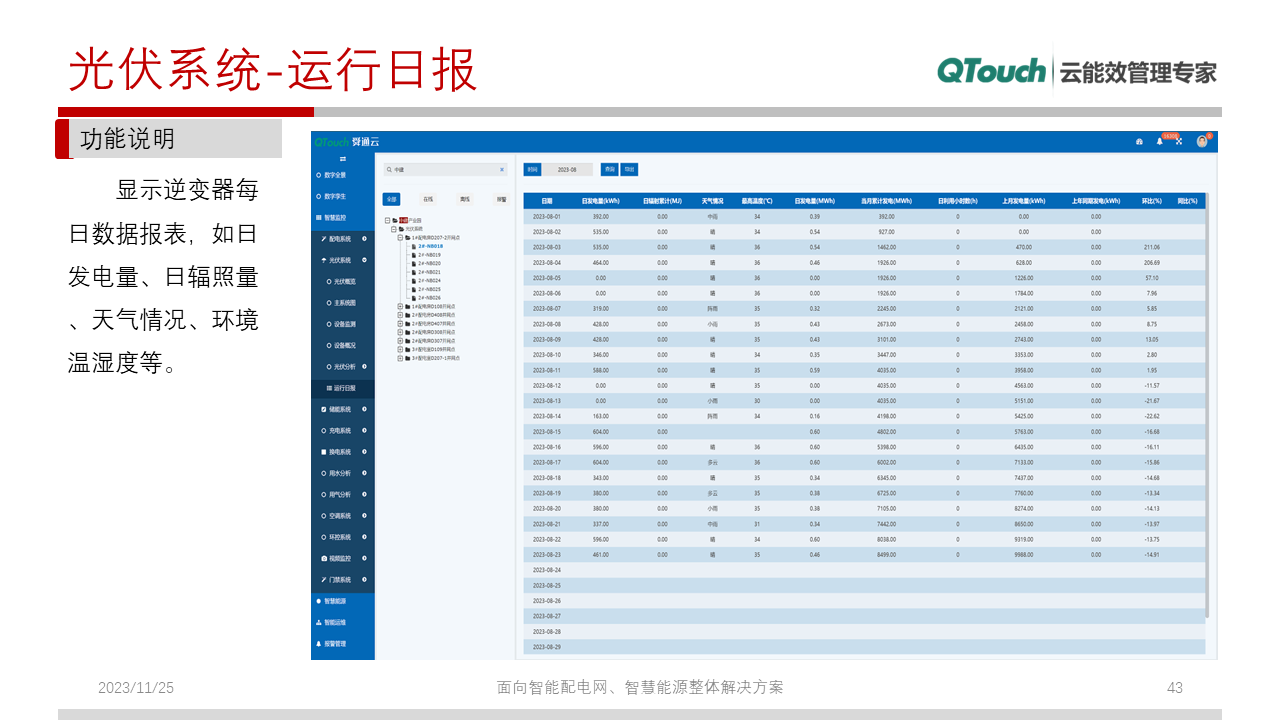The image size is (1280, 720).
Task: Switch device filter to 报警
Action: (501, 198)
